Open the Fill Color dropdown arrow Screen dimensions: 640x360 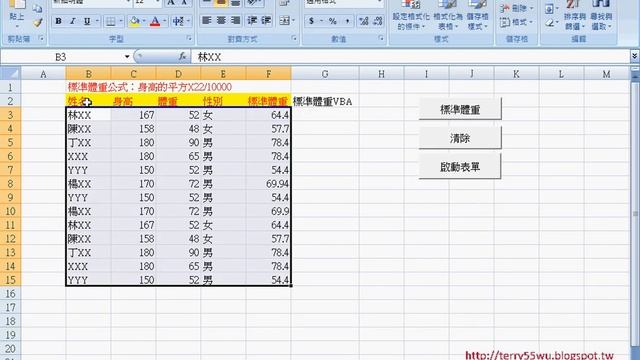tap(144, 21)
